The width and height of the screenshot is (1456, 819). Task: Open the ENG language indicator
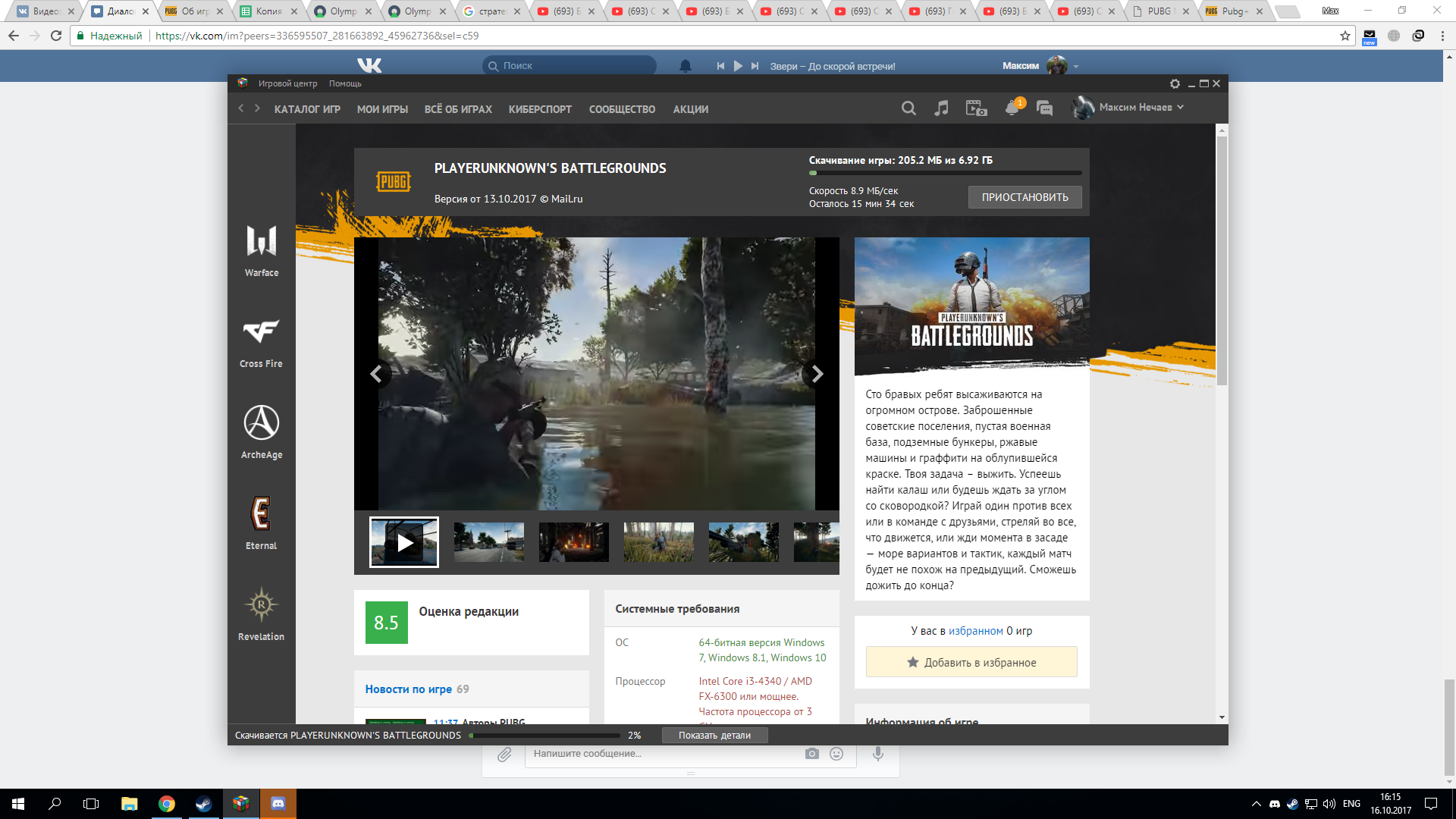pos(1351,804)
